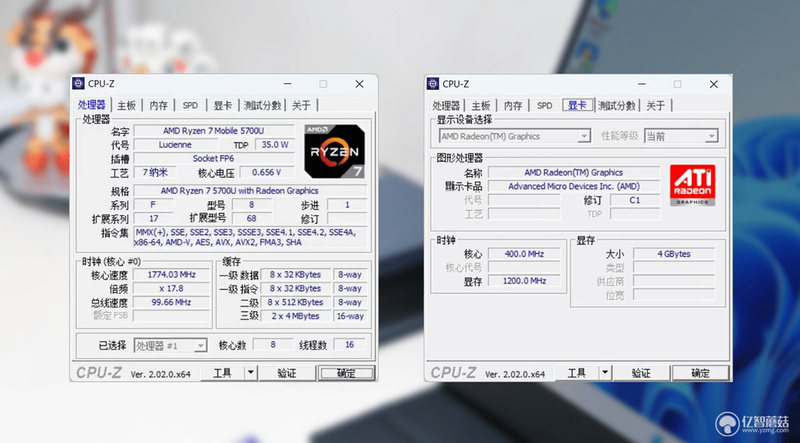Open 显卡 tab in left CPU-Z window

coord(222,105)
